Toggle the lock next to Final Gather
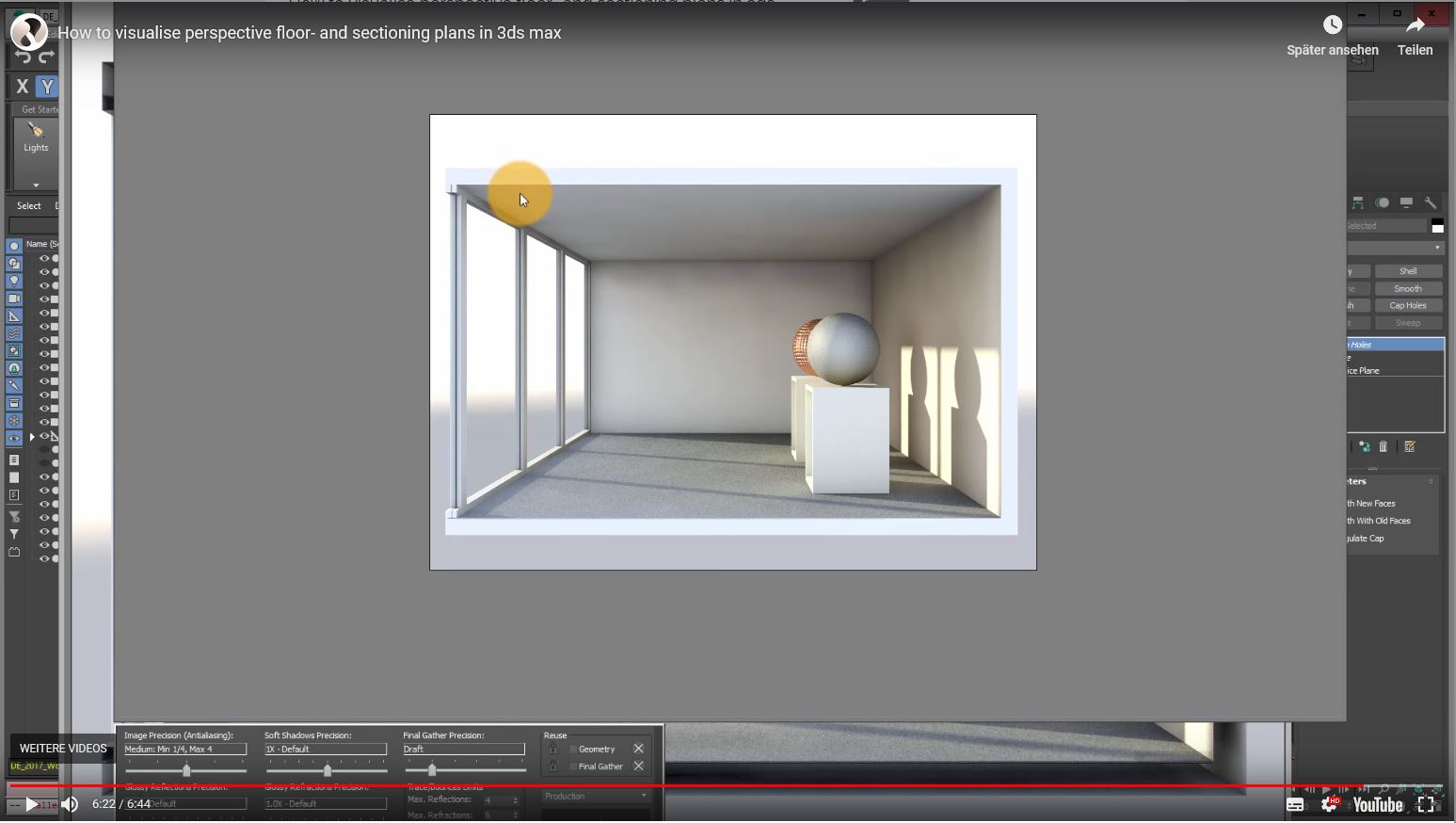 553,766
